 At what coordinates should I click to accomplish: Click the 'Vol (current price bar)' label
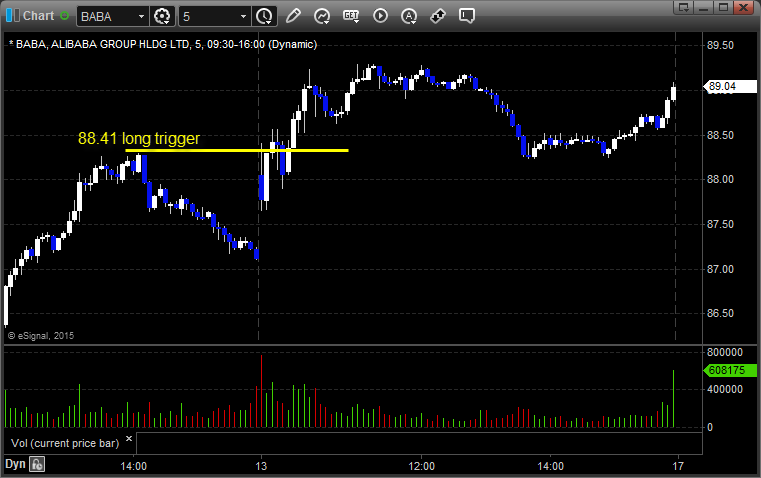(x=65, y=443)
